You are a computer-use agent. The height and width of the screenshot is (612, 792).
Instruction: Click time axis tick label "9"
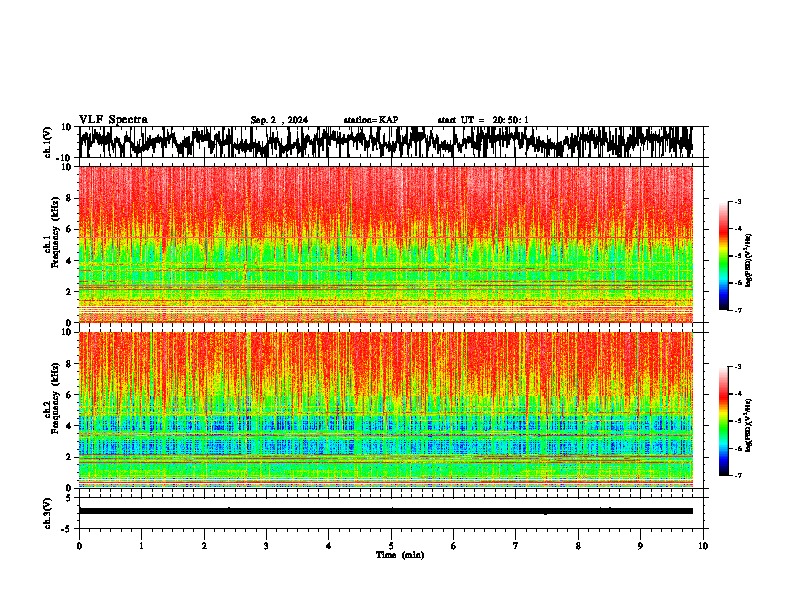[640, 546]
